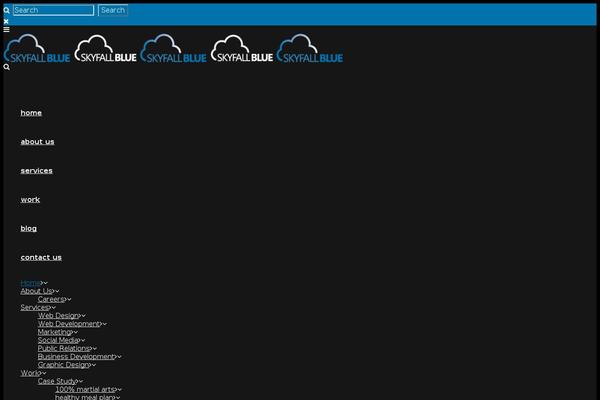
Task: Open the 'Careers' submenu link
Action: pos(51,299)
